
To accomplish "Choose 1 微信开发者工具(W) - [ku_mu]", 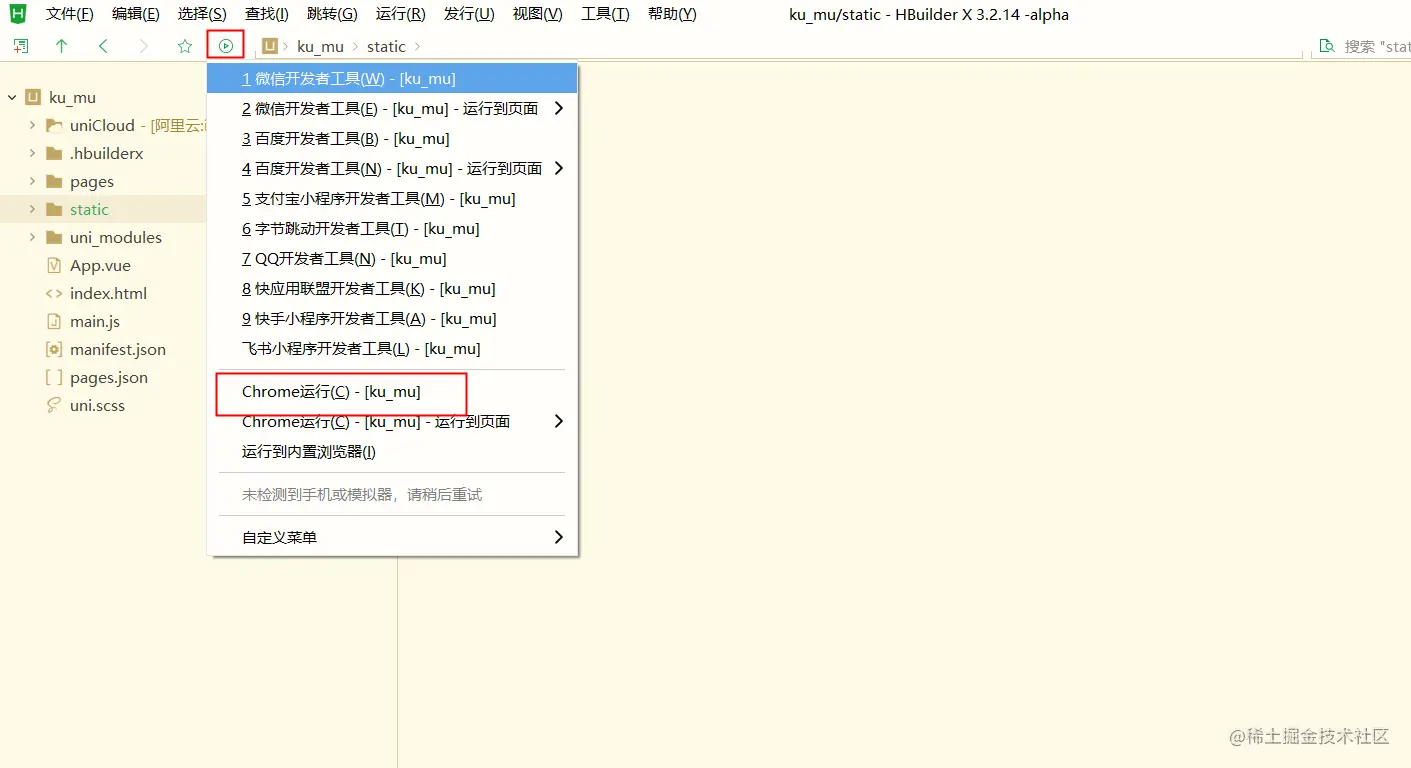I will tap(392, 78).
